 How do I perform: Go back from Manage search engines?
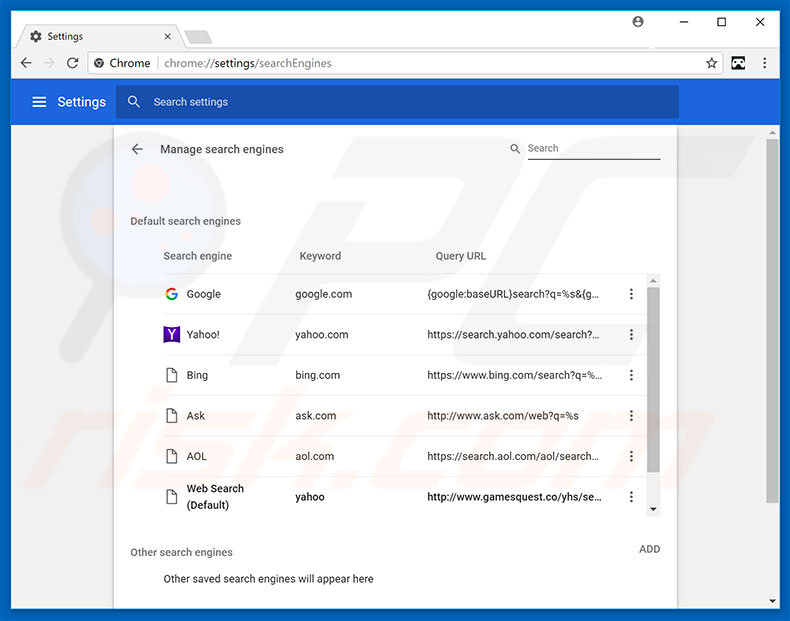(x=137, y=149)
